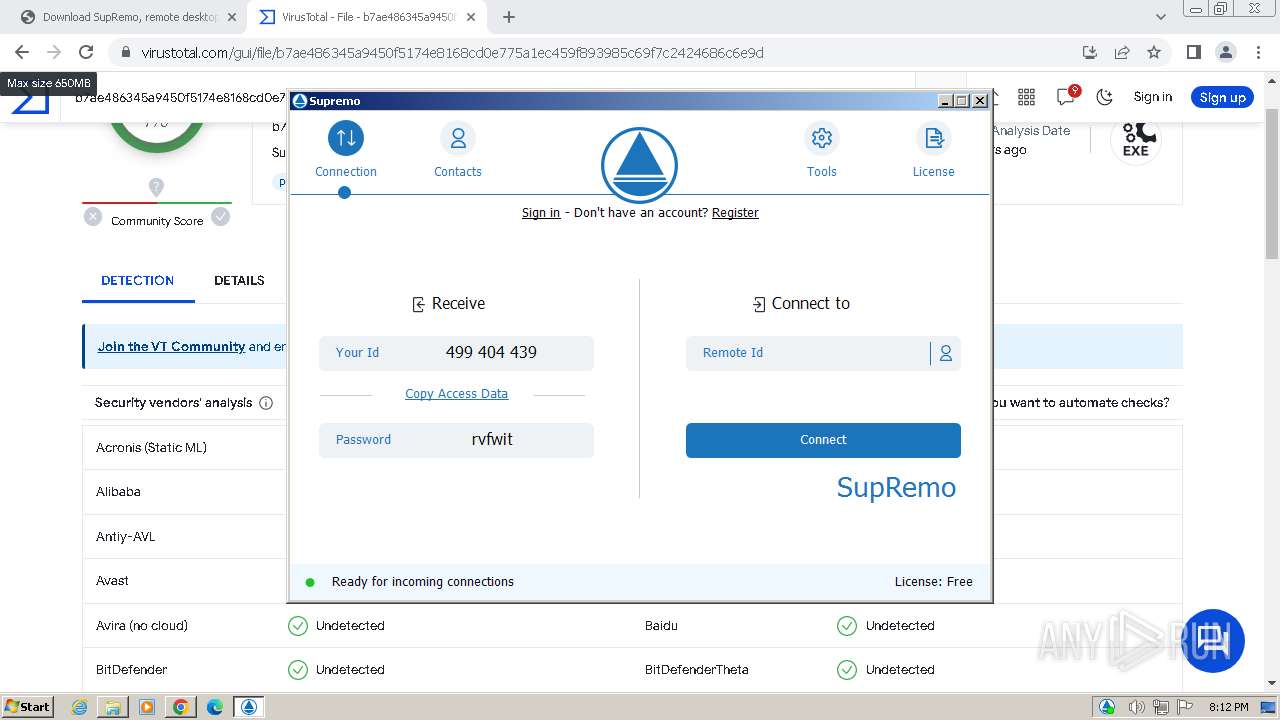Click the Chrome address bar URL
Viewport: 1280px width, 720px height.
(452, 53)
